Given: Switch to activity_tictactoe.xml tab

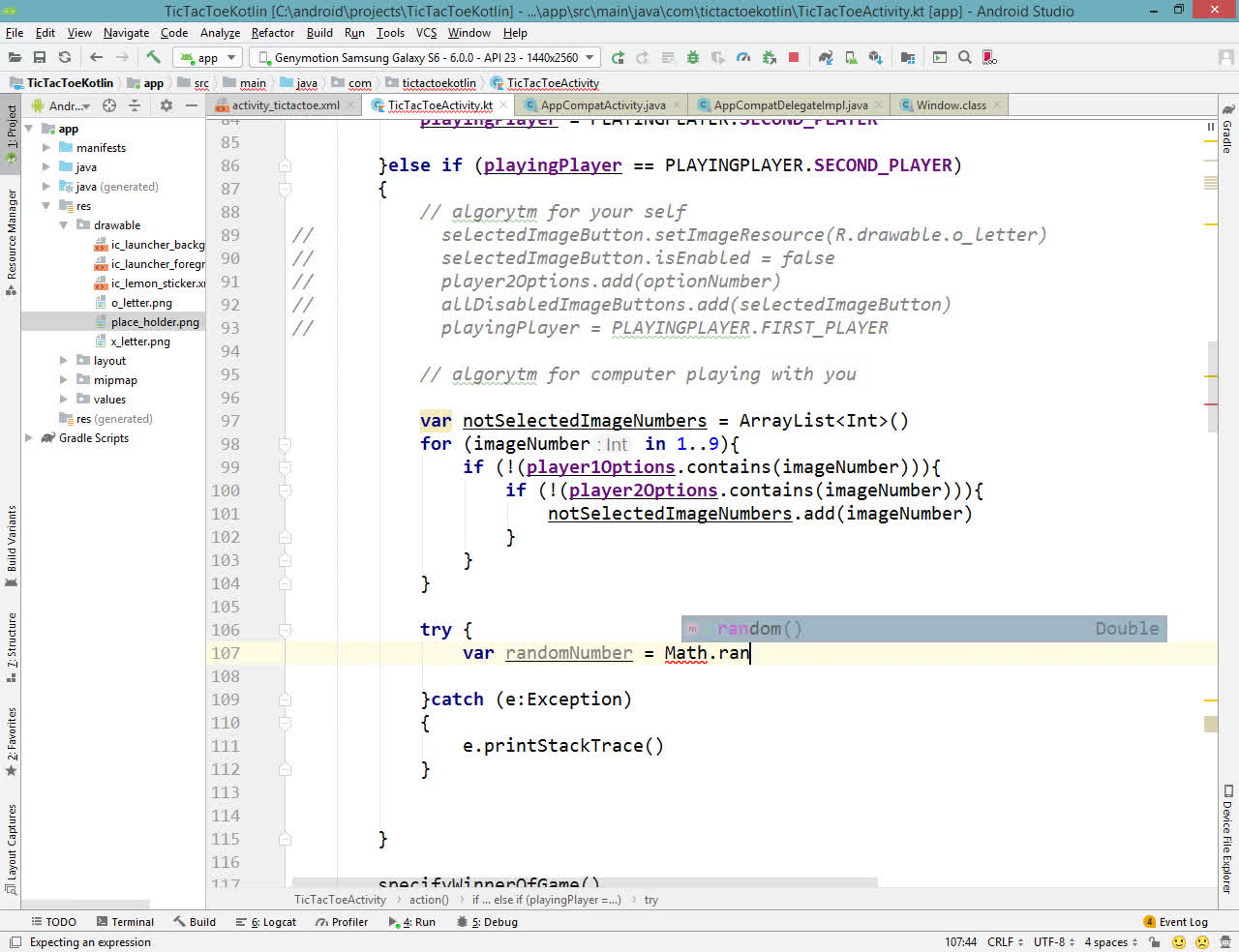Looking at the screenshot, I should [x=285, y=105].
